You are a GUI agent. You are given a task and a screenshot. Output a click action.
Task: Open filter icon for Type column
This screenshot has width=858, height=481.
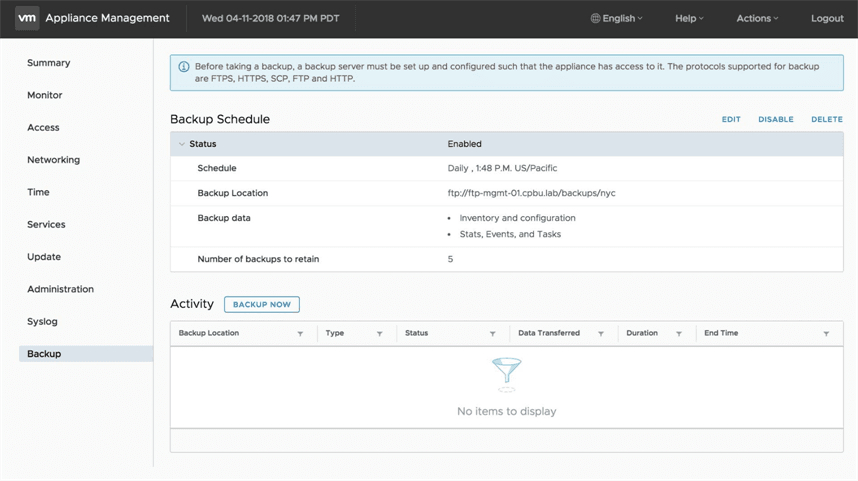pyautogui.click(x=380, y=334)
